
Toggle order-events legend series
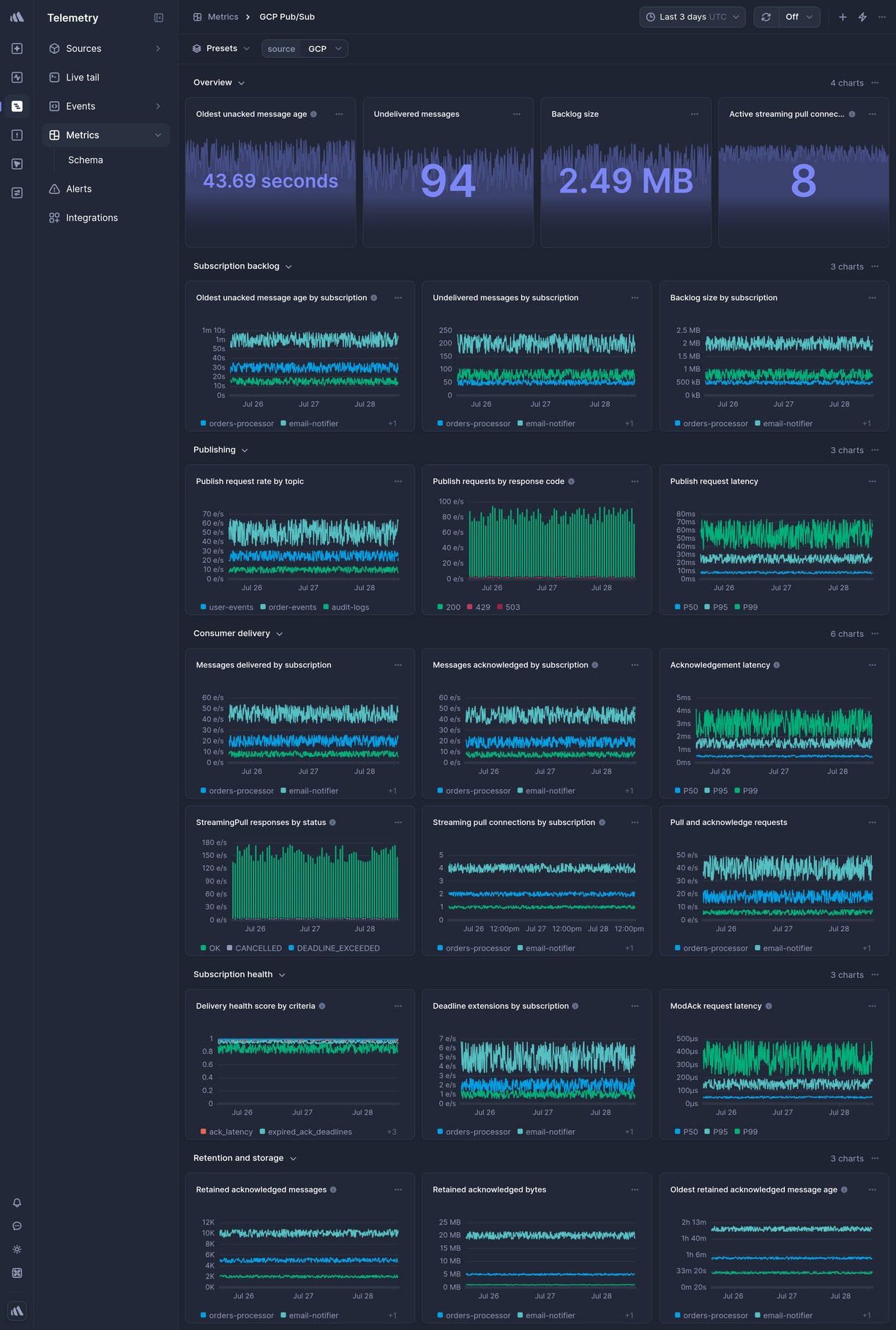point(288,608)
